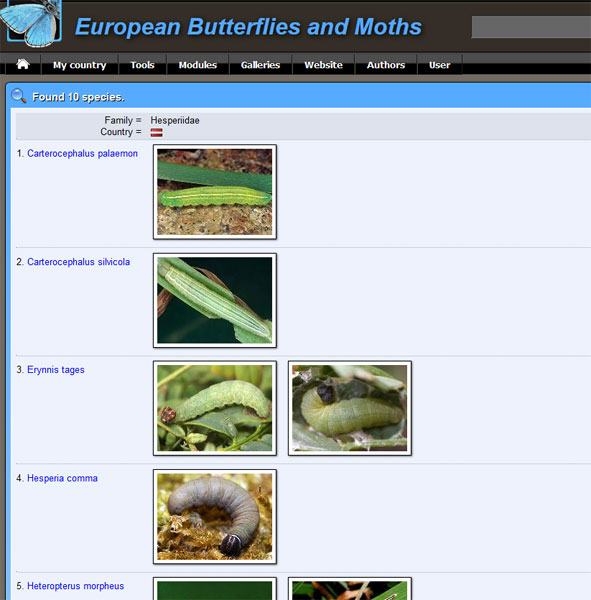
Task: Open the Erynnis tages species link
Action: 56,370
